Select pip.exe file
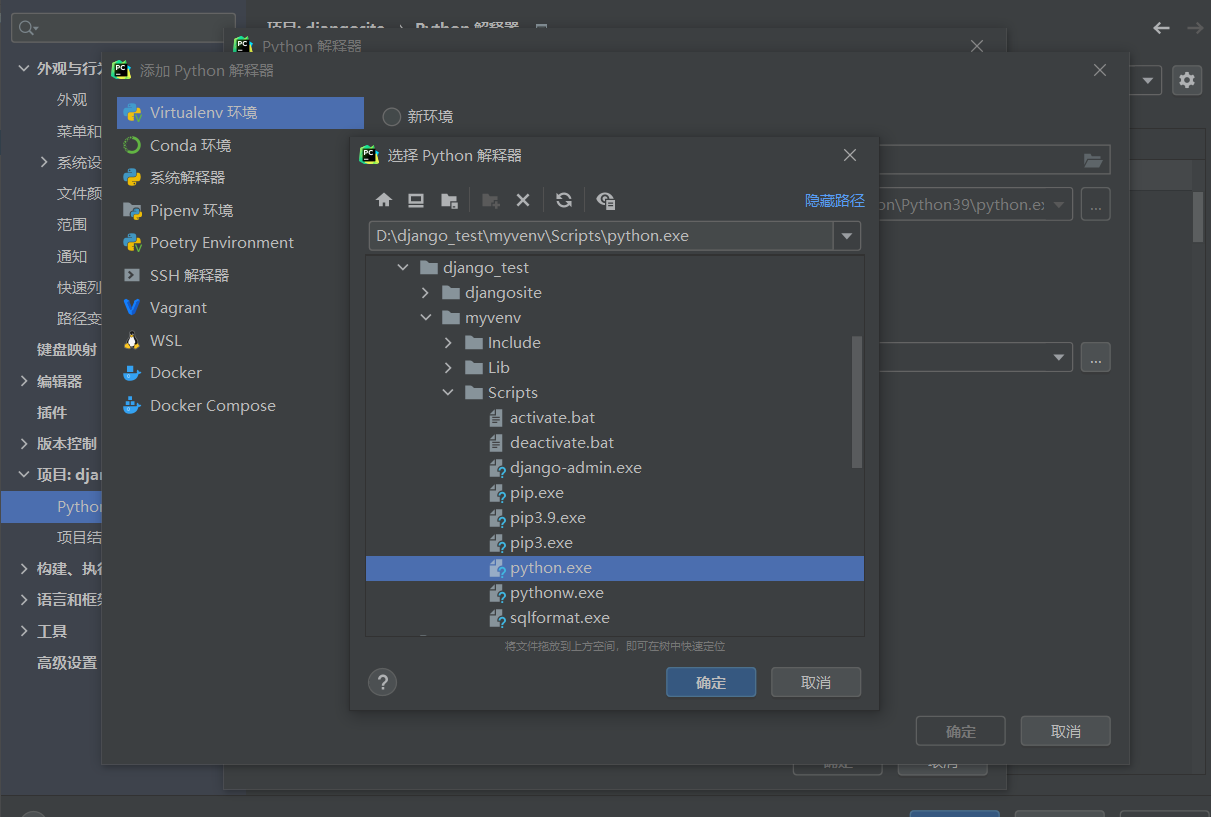 point(536,493)
